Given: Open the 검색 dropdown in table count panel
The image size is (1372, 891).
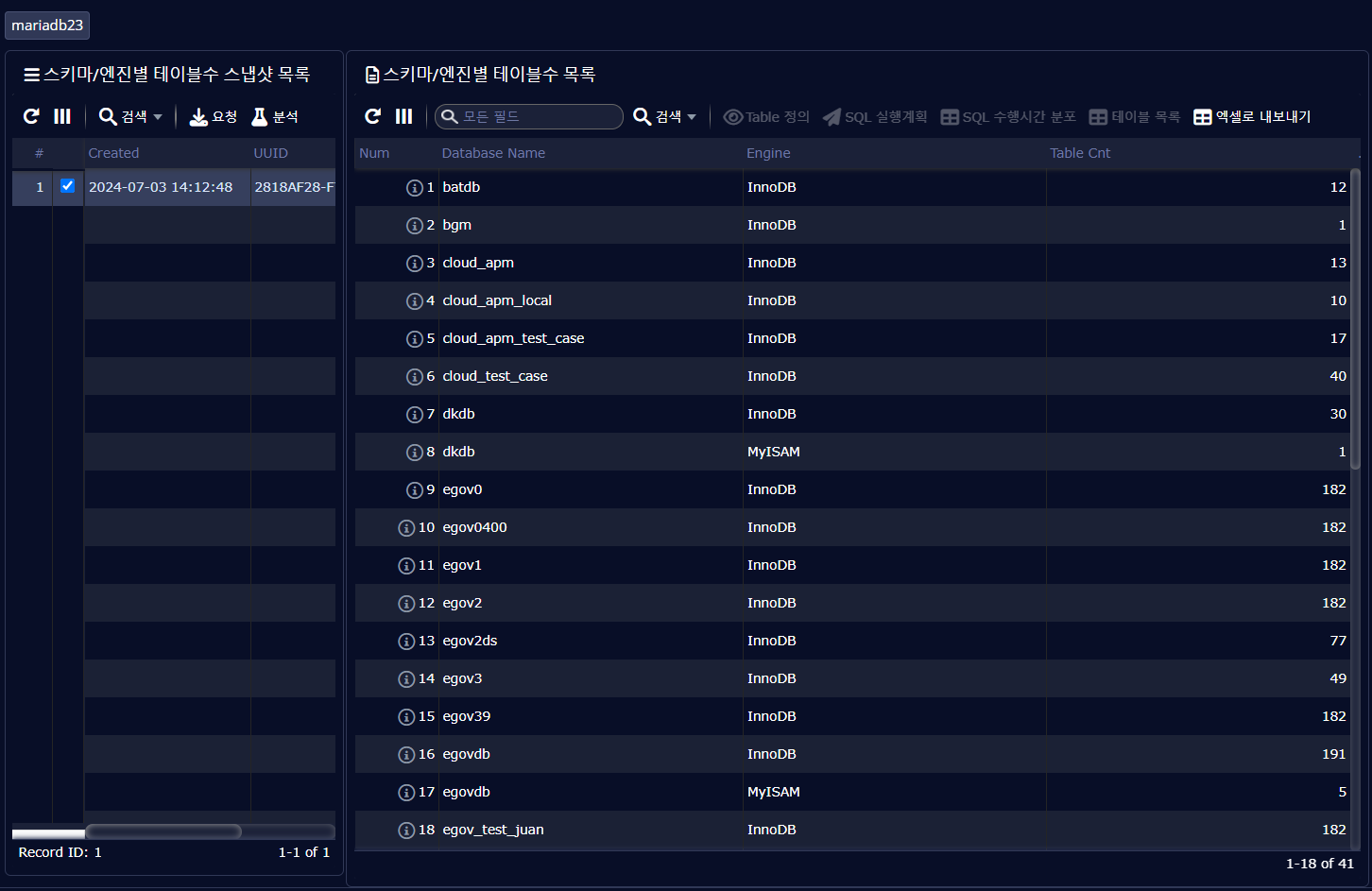Looking at the screenshot, I should coord(665,116).
